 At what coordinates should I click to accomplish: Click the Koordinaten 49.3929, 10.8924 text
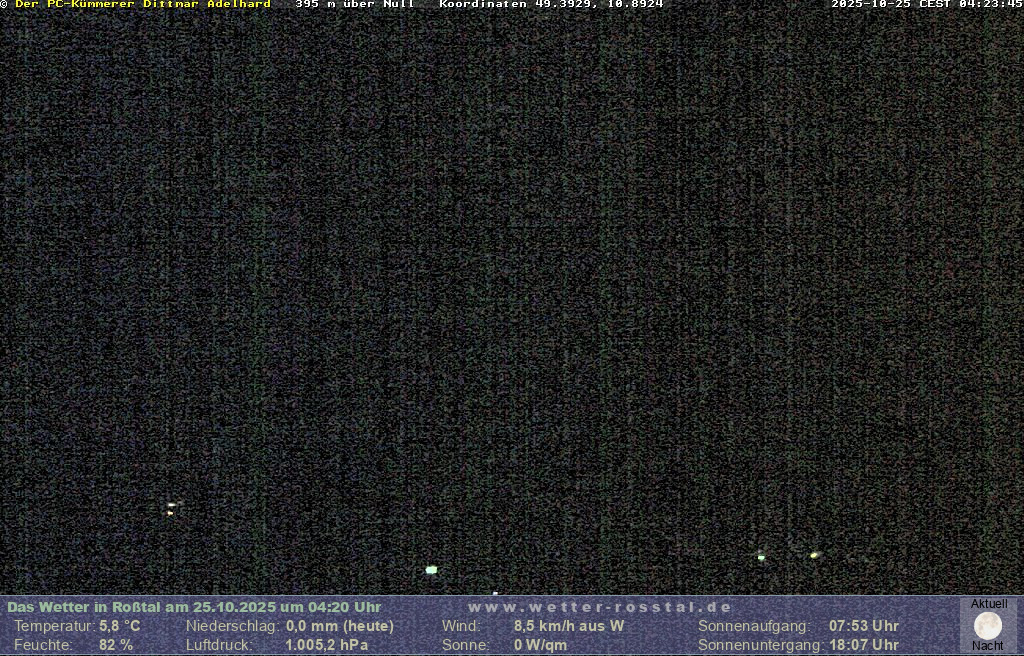click(x=551, y=5)
